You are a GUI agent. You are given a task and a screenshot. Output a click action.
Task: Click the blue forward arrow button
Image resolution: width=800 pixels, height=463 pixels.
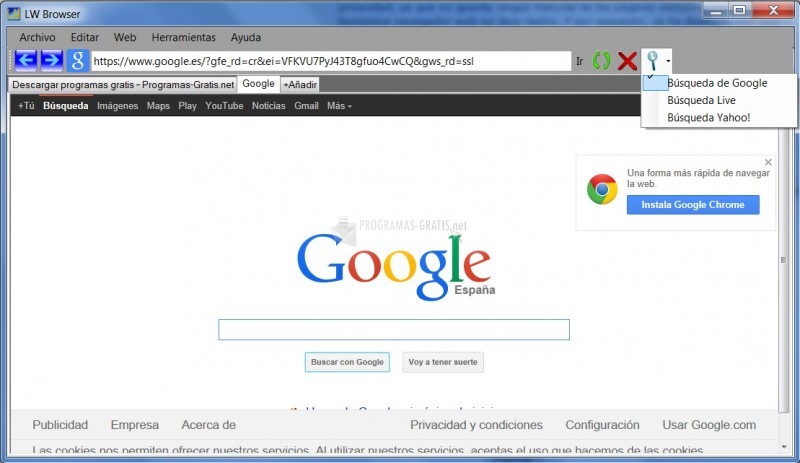(x=52, y=61)
